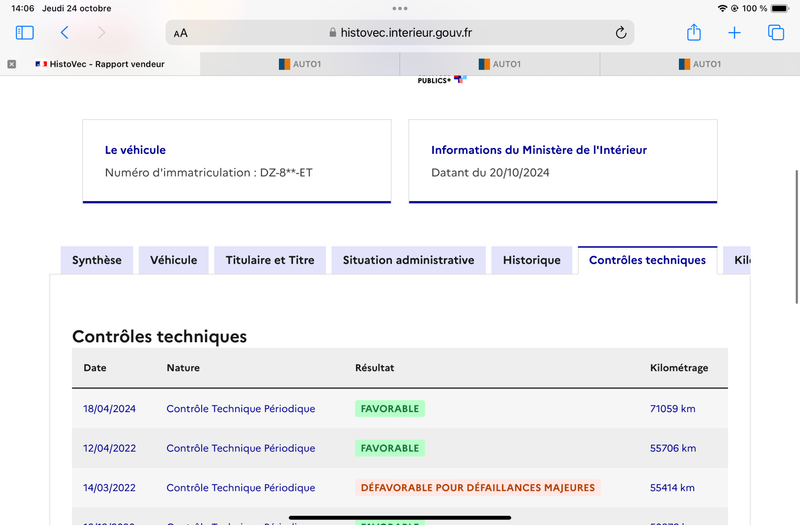Open the Titulaire et Titre tab
Viewport: 800px width, 525px height.
(270, 260)
